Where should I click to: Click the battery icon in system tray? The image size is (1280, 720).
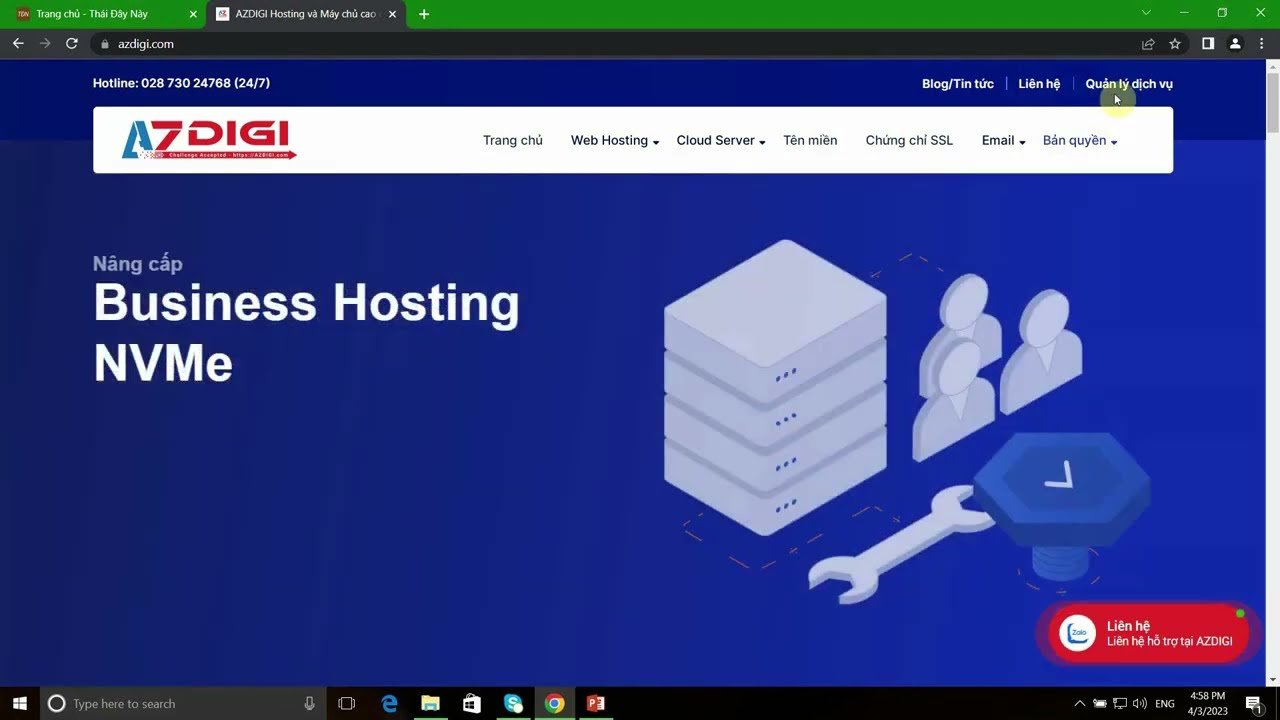coord(1100,703)
